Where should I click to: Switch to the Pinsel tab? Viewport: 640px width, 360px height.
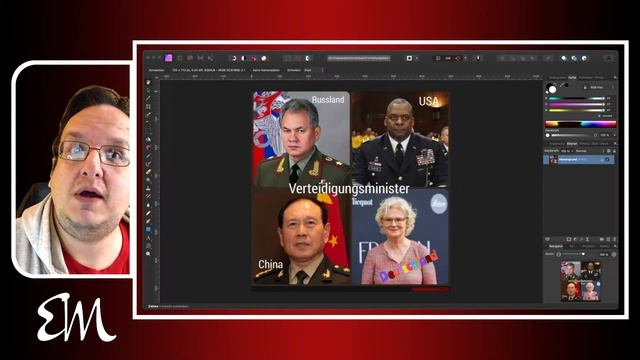pos(599,78)
